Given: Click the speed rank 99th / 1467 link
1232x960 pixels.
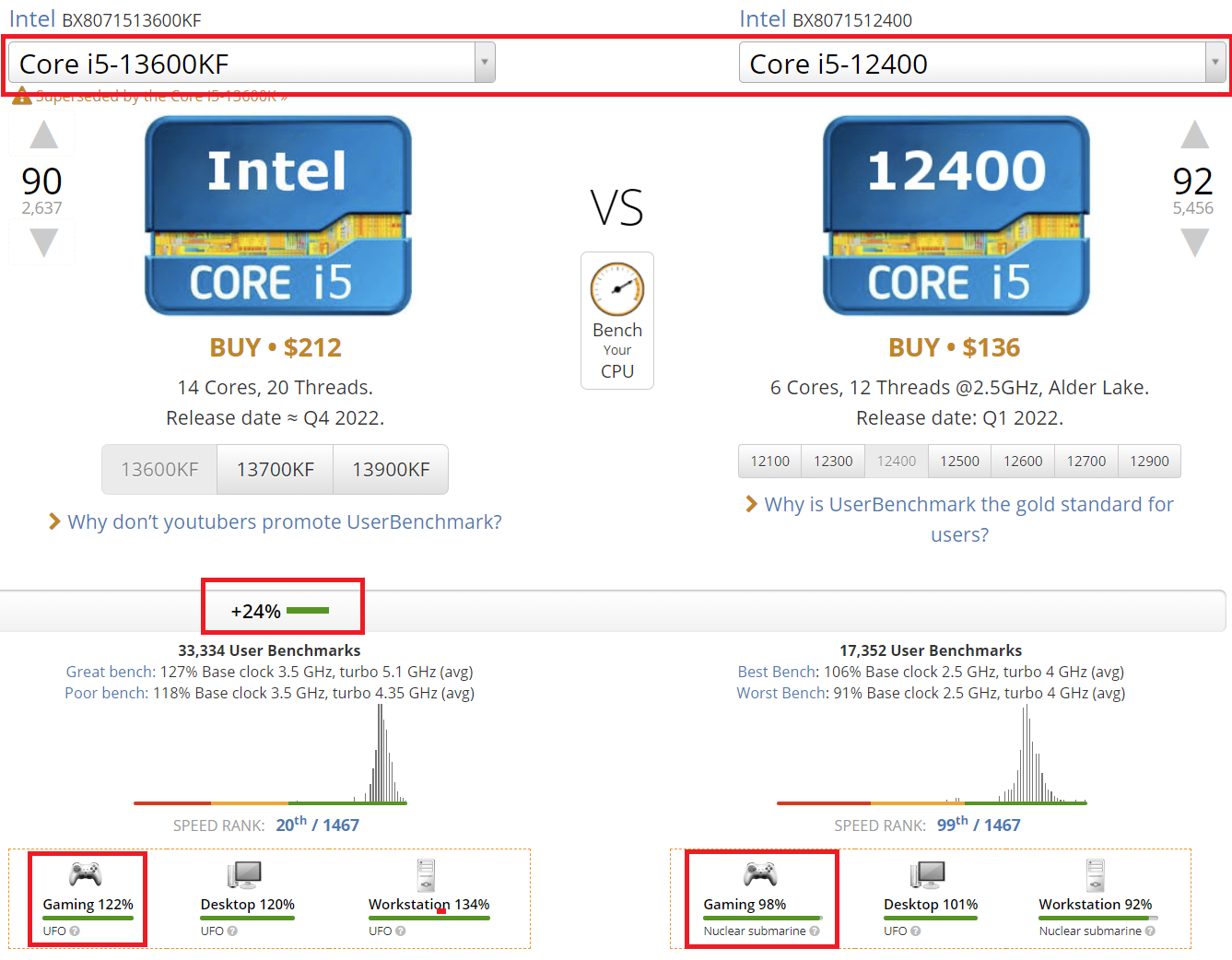Looking at the screenshot, I should click(979, 825).
